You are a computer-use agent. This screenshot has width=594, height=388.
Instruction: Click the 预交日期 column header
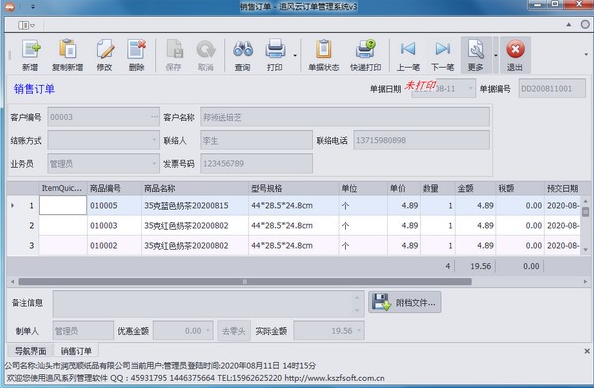pos(562,188)
